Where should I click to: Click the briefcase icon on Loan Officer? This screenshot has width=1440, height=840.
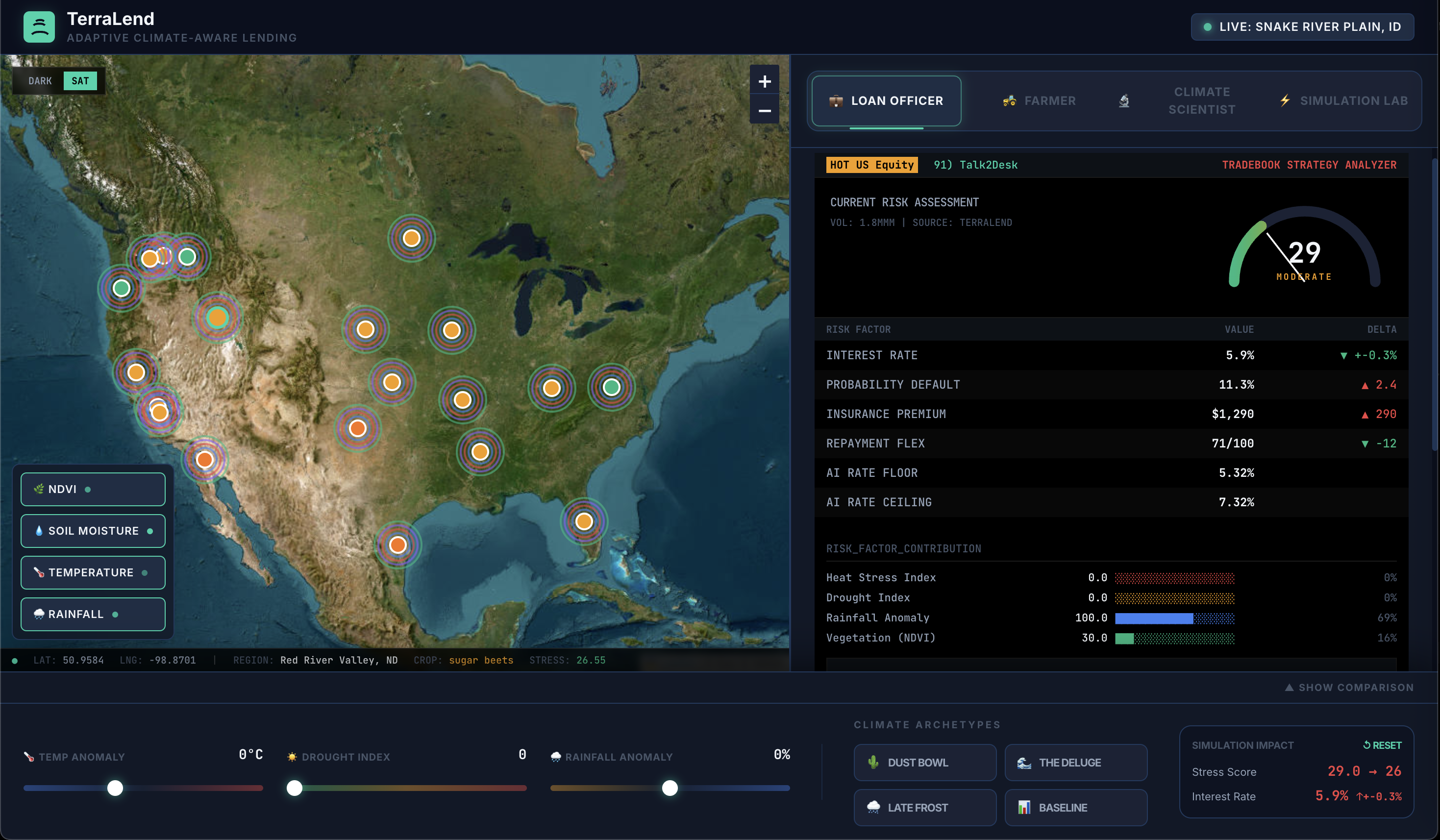(x=836, y=101)
